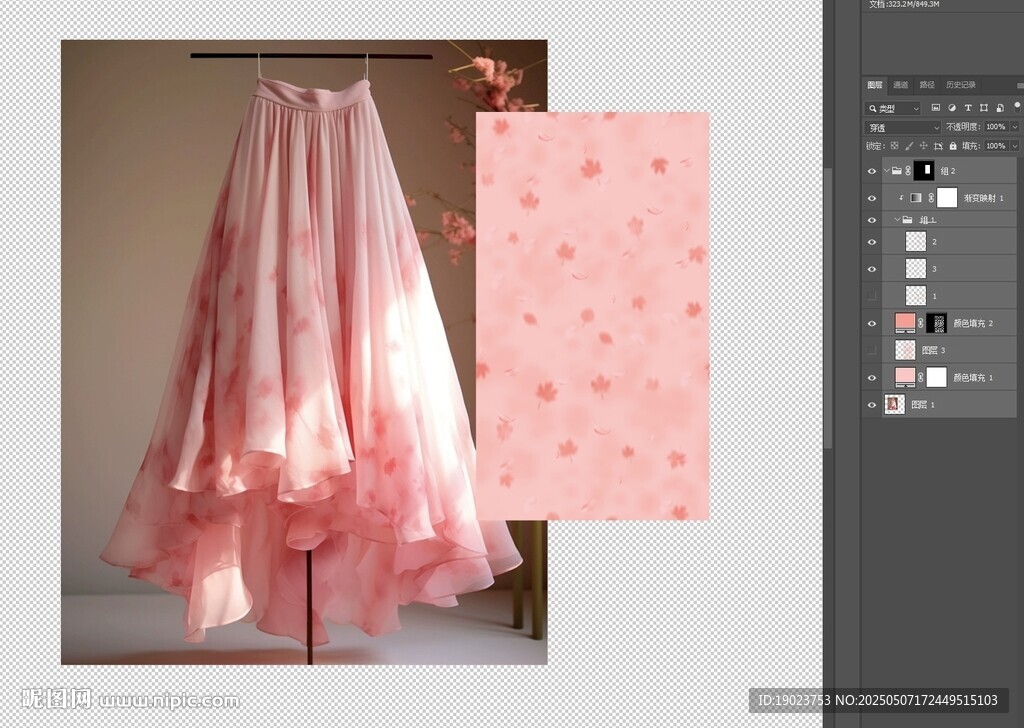Hide the 颜色填充 1 layer

pos(872,377)
